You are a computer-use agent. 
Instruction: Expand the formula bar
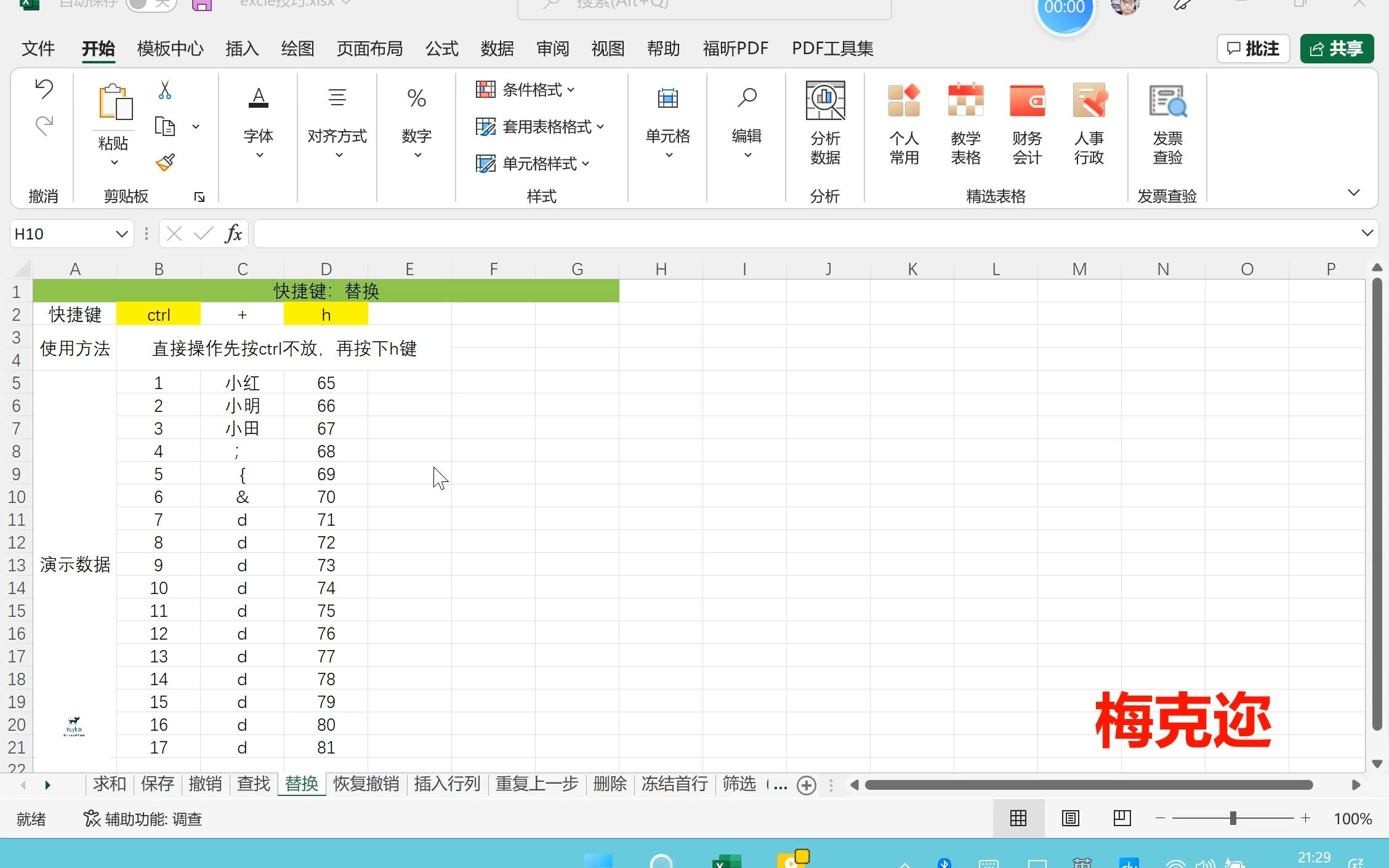pos(1367,233)
